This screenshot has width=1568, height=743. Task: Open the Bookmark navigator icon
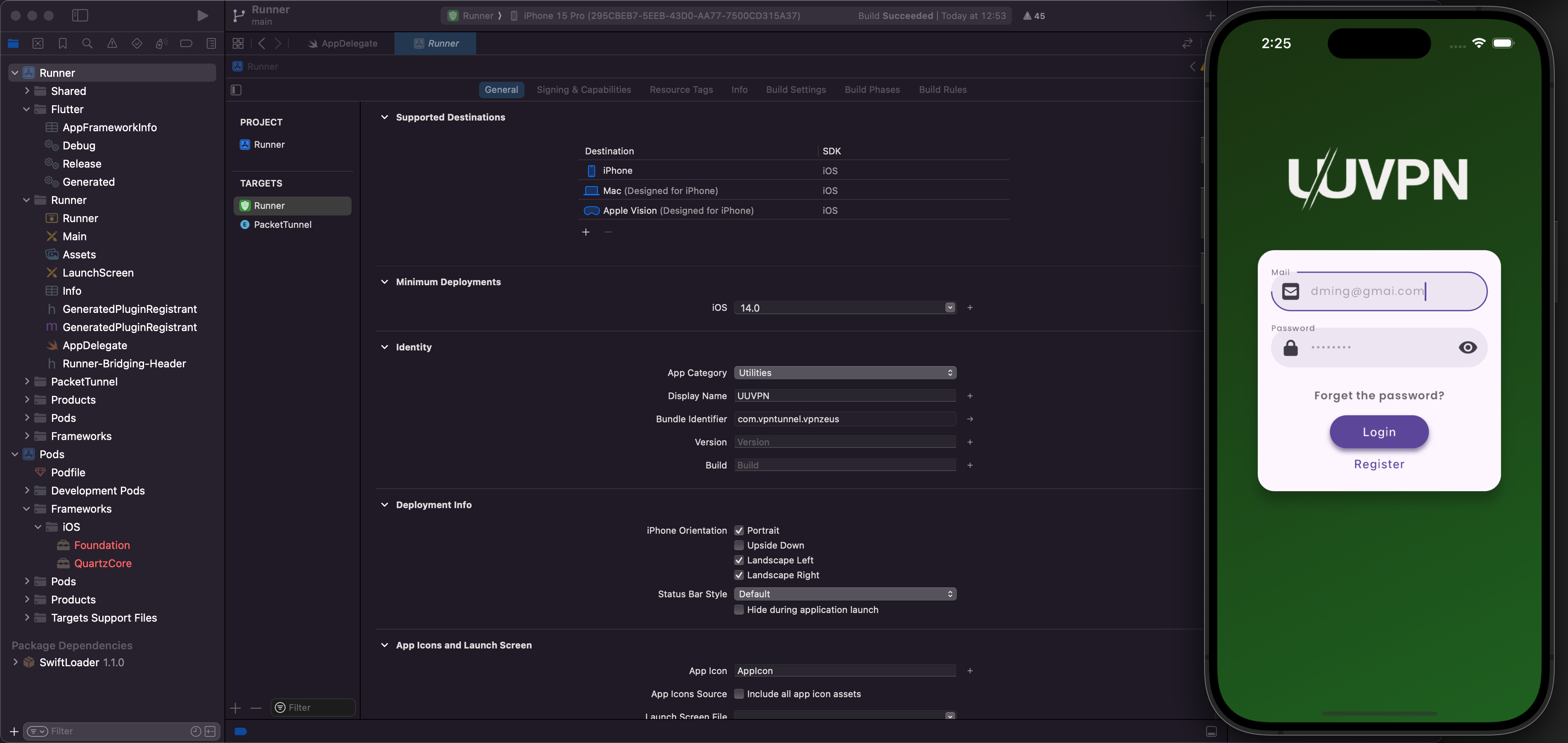pyautogui.click(x=63, y=43)
